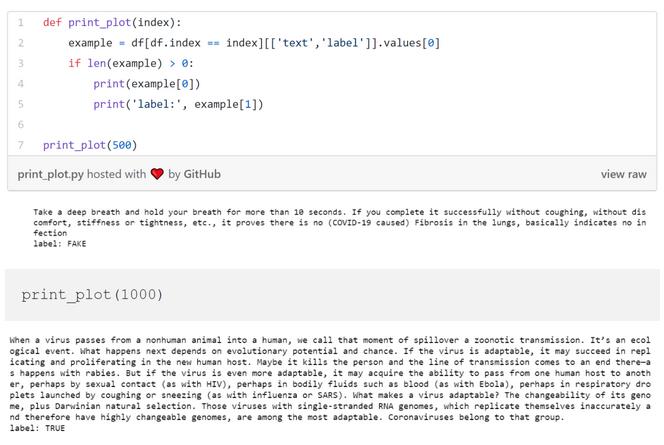Open the GitHub link in gist footer

click(x=202, y=174)
